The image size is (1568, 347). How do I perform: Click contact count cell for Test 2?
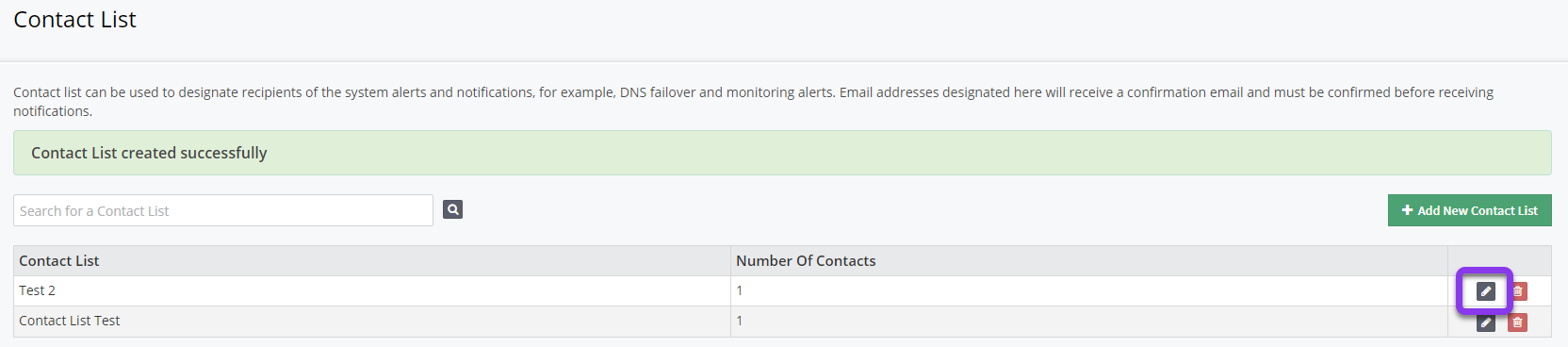1089,291
